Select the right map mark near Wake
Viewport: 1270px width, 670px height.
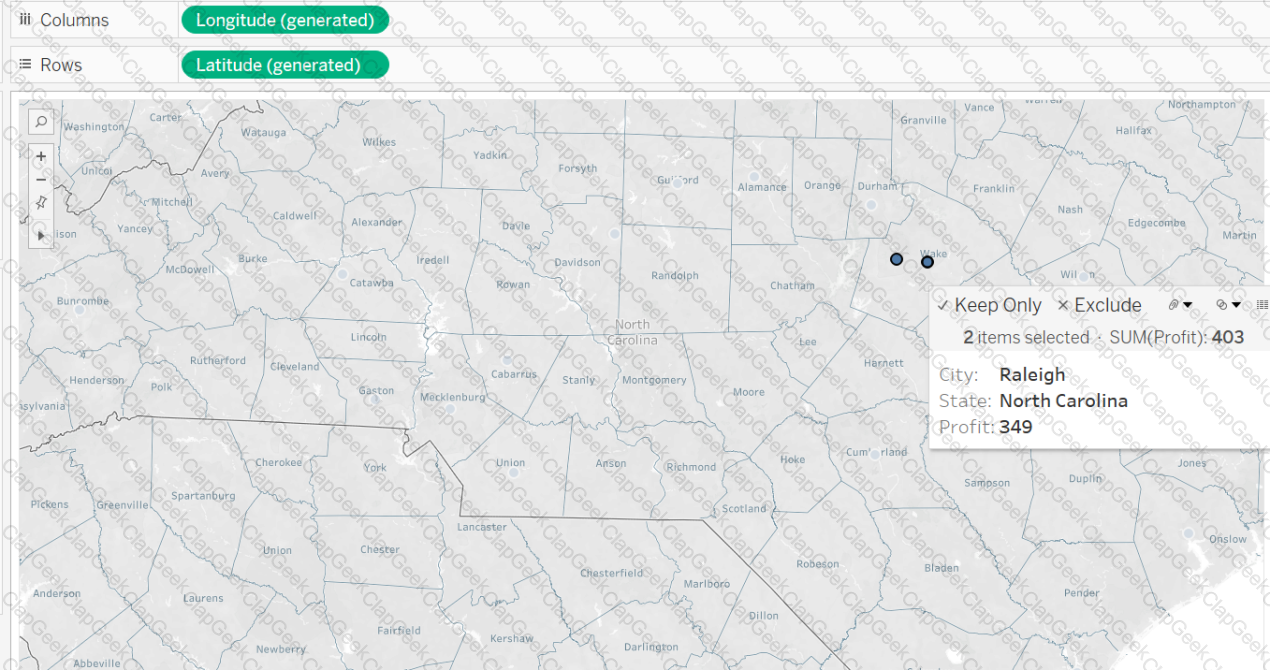pos(927,262)
